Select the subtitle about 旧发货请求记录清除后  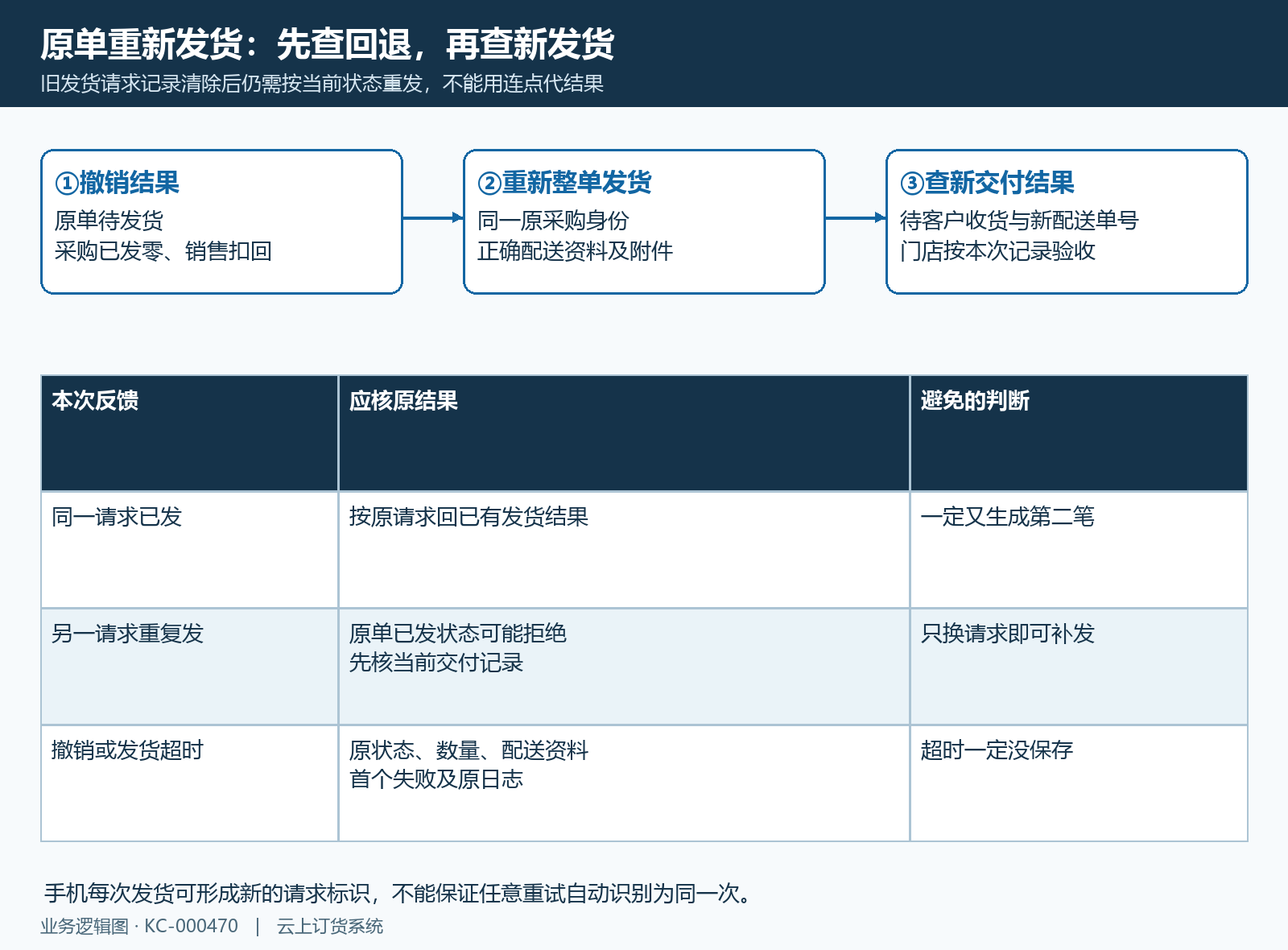click(322, 84)
